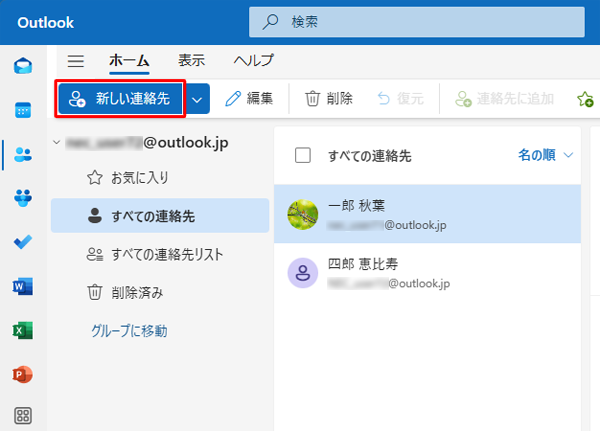Image resolution: width=600 pixels, height=431 pixels.
Task: Select すべての連絡先 in the folder pane
Action: coord(160,216)
